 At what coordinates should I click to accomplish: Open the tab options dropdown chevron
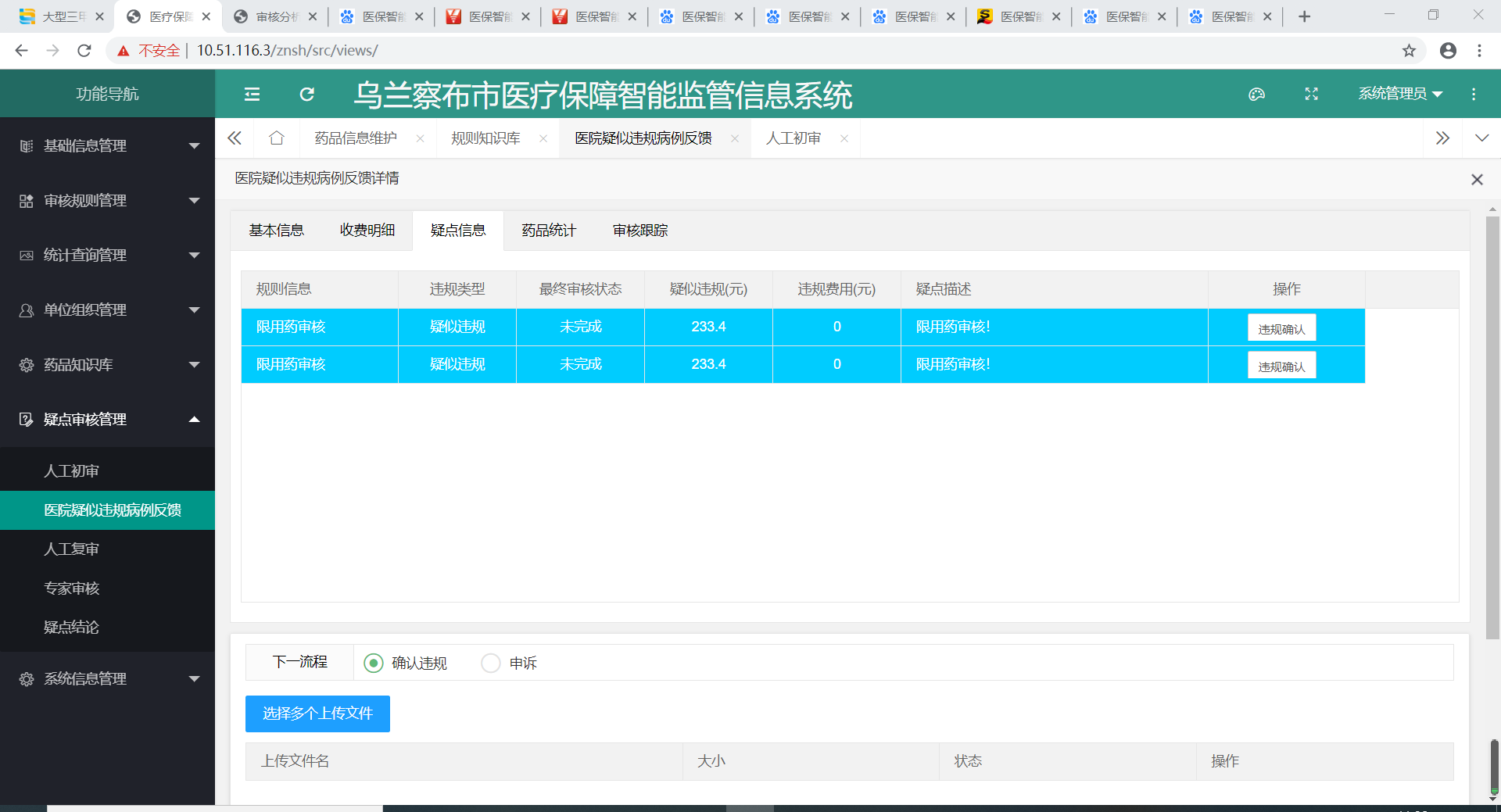[1481, 138]
